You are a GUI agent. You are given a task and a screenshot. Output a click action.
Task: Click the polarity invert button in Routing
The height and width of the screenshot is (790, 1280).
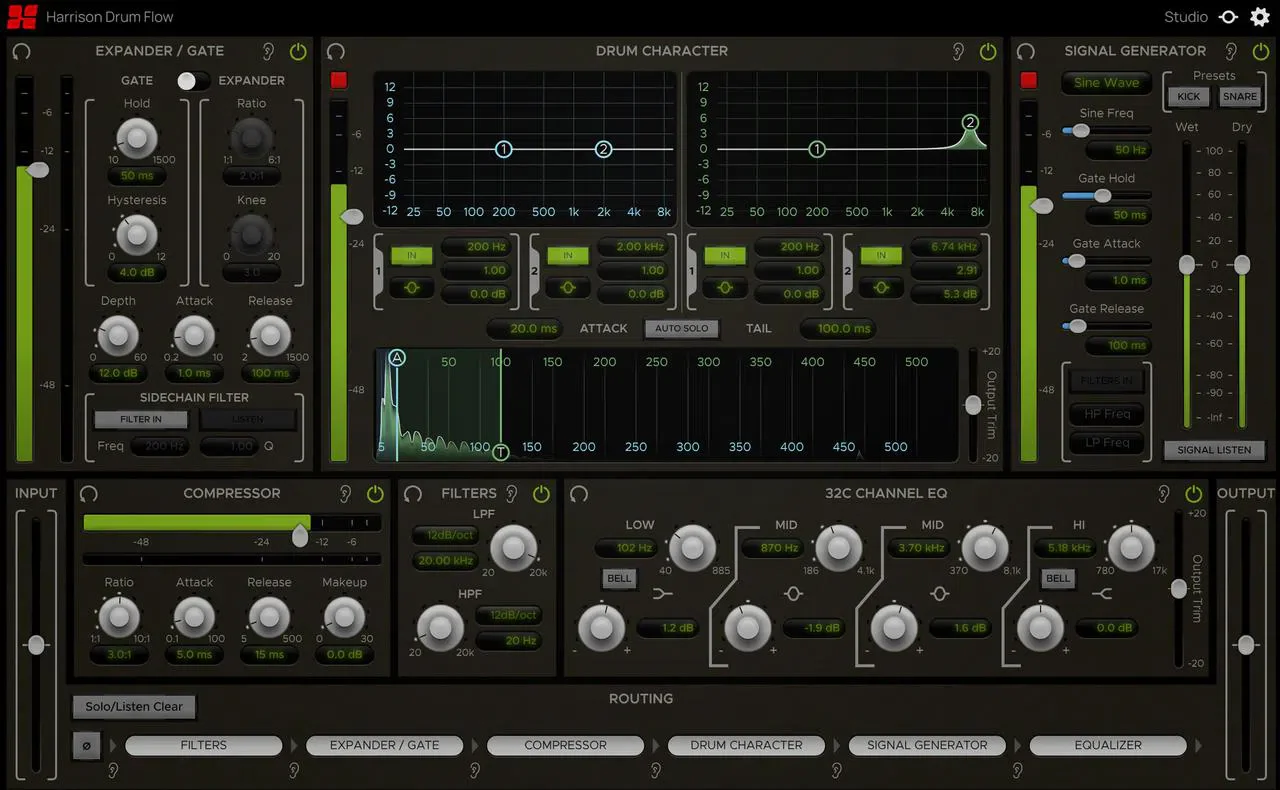click(86, 745)
